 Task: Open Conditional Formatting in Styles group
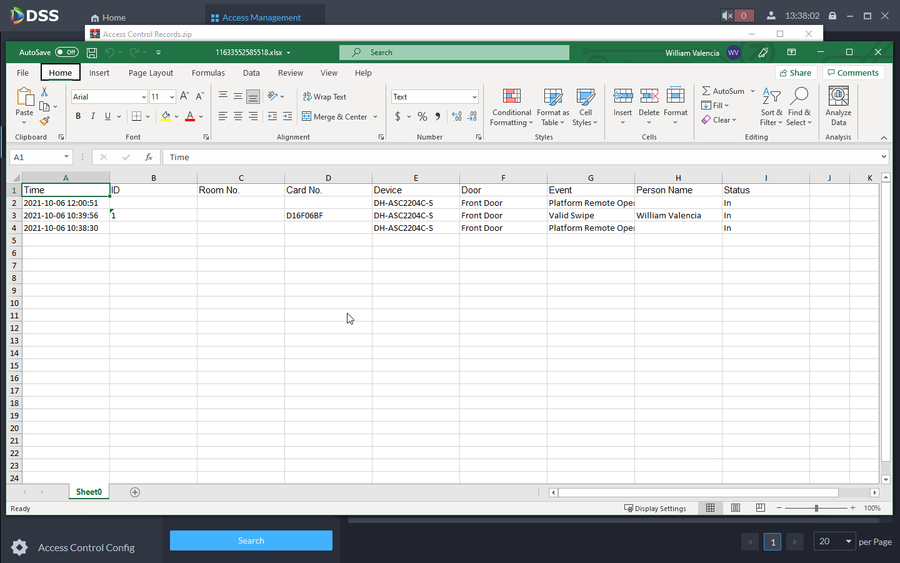pyautogui.click(x=511, y=106)
